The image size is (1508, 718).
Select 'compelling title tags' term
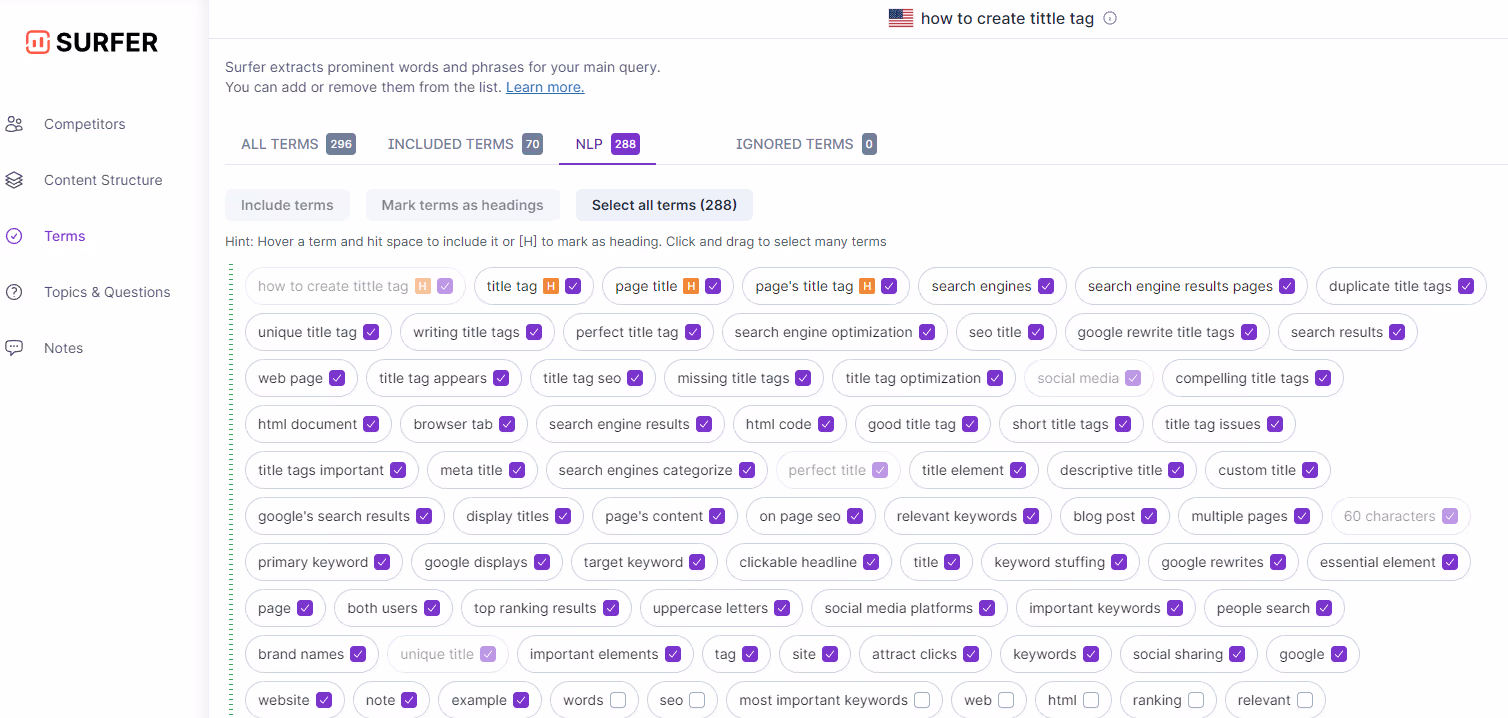tap(1253, 378)
